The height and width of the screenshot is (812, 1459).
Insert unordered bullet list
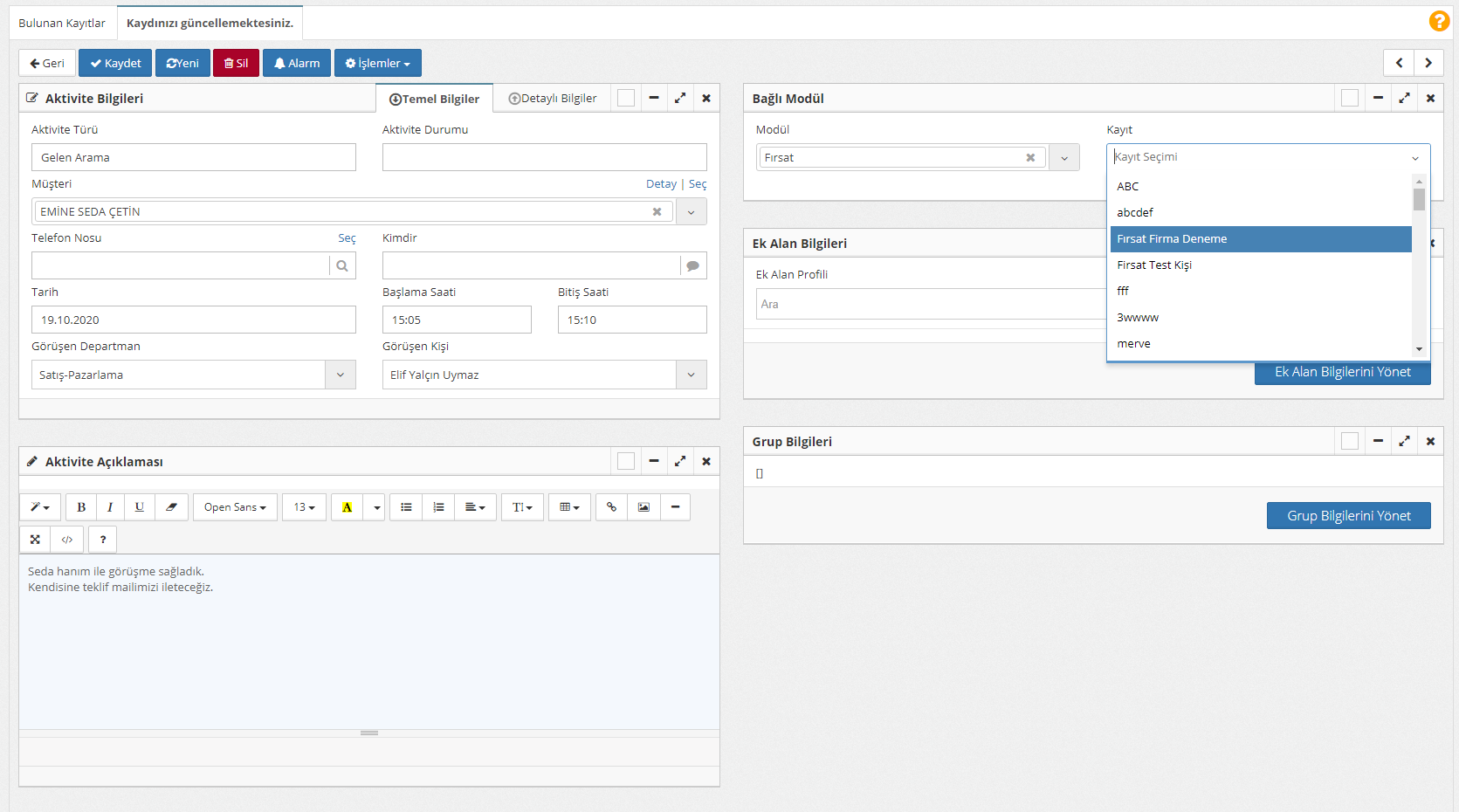tap(406, 507)
